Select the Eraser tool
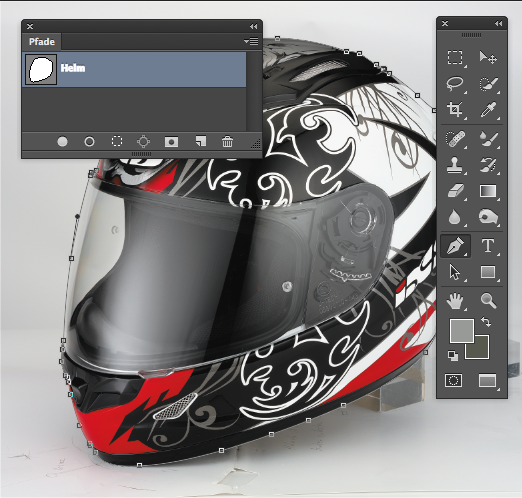Screen dimensions: 522x498 pyautogui.click(x=455, y=191)
